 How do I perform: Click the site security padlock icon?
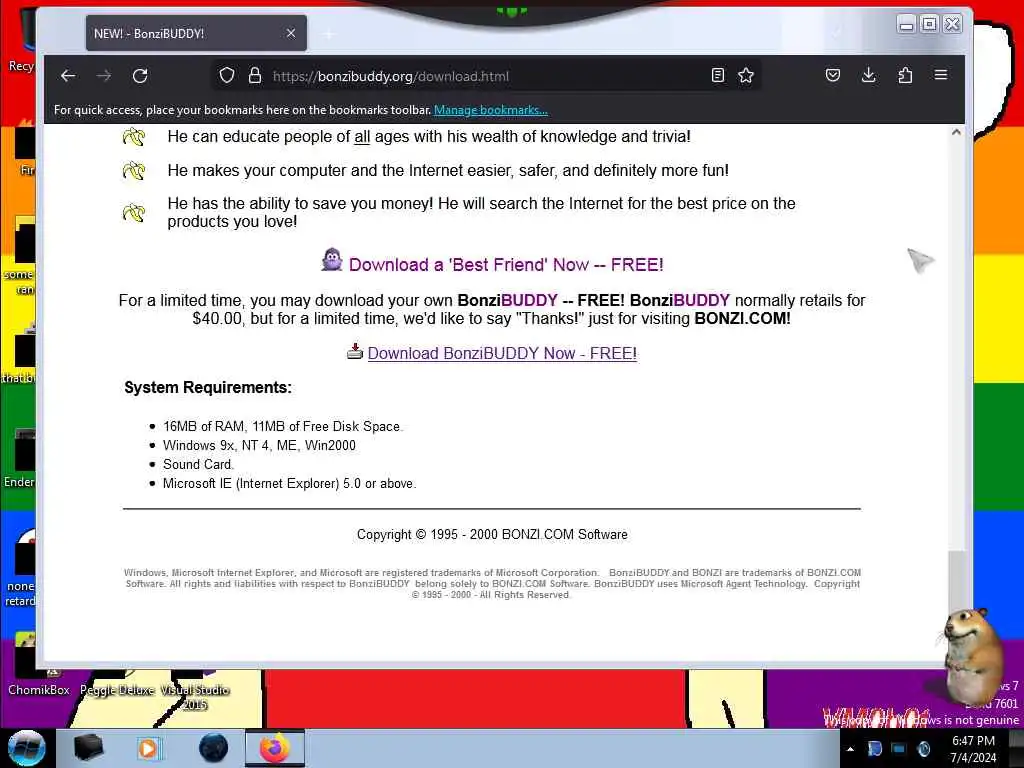pyautogui.click(x=255, y=76)
